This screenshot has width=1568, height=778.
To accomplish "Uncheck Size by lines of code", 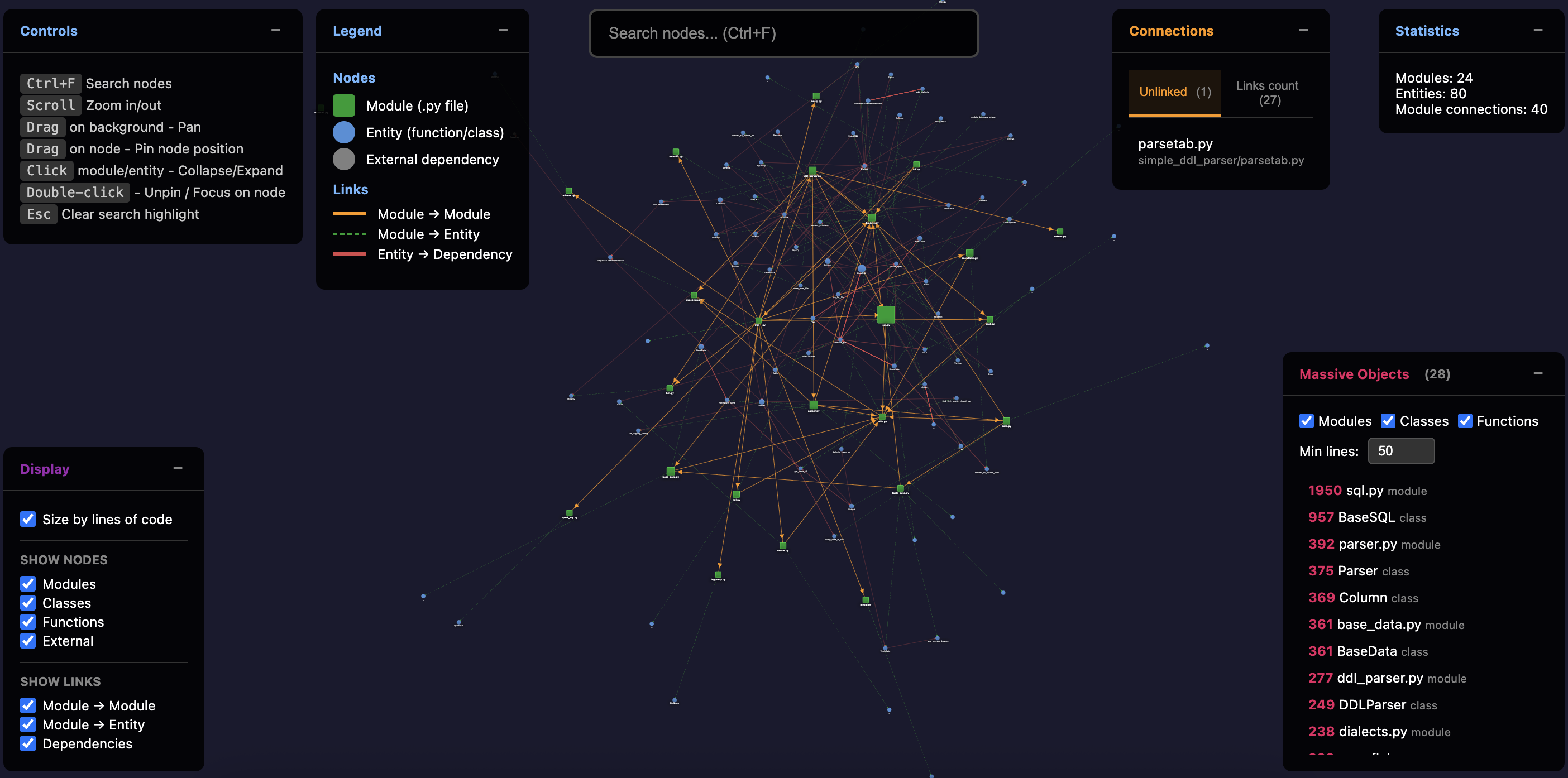I will pos(27,519).
